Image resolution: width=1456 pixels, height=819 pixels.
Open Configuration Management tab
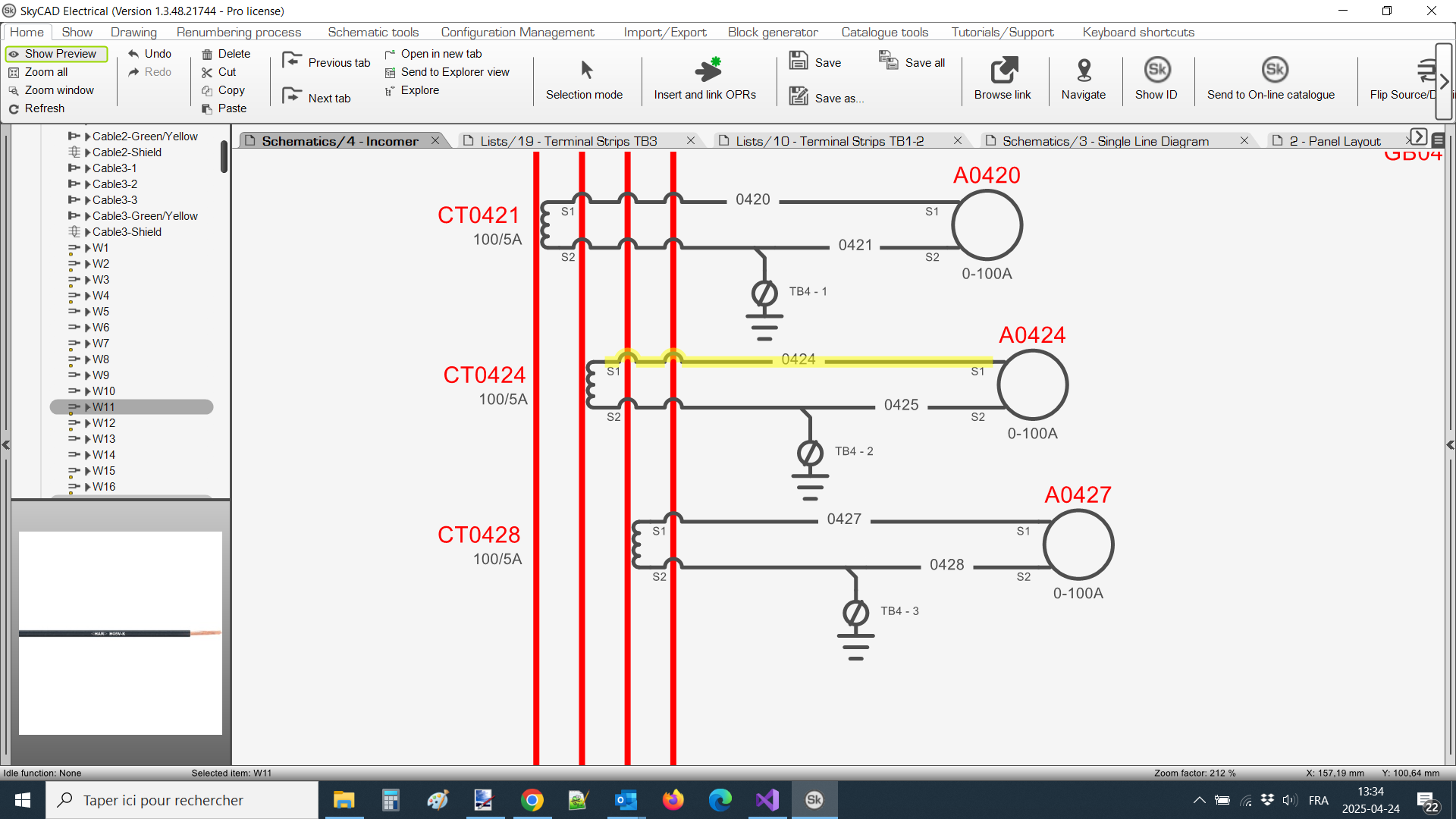click(x=517, y=32)
